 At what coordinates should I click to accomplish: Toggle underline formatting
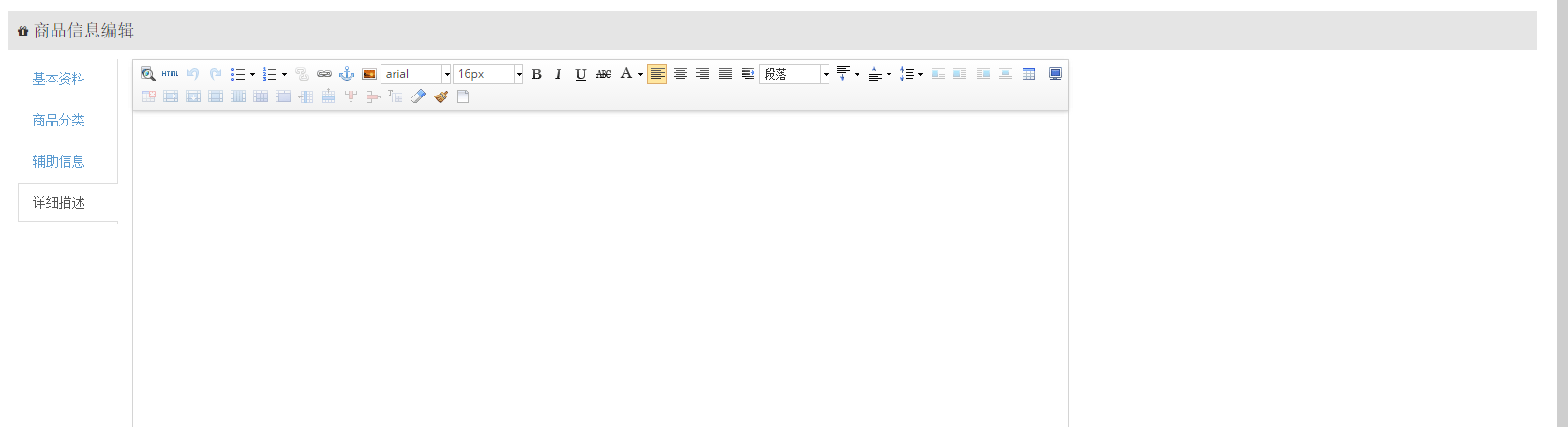(581, 74)
